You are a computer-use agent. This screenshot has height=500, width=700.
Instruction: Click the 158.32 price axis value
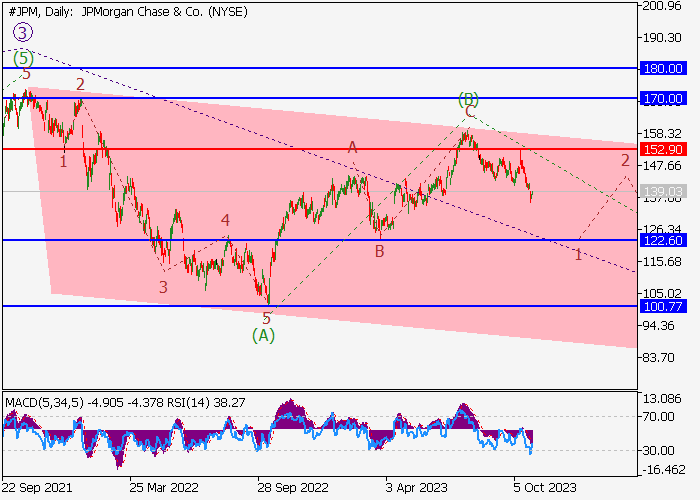point(662,133)
